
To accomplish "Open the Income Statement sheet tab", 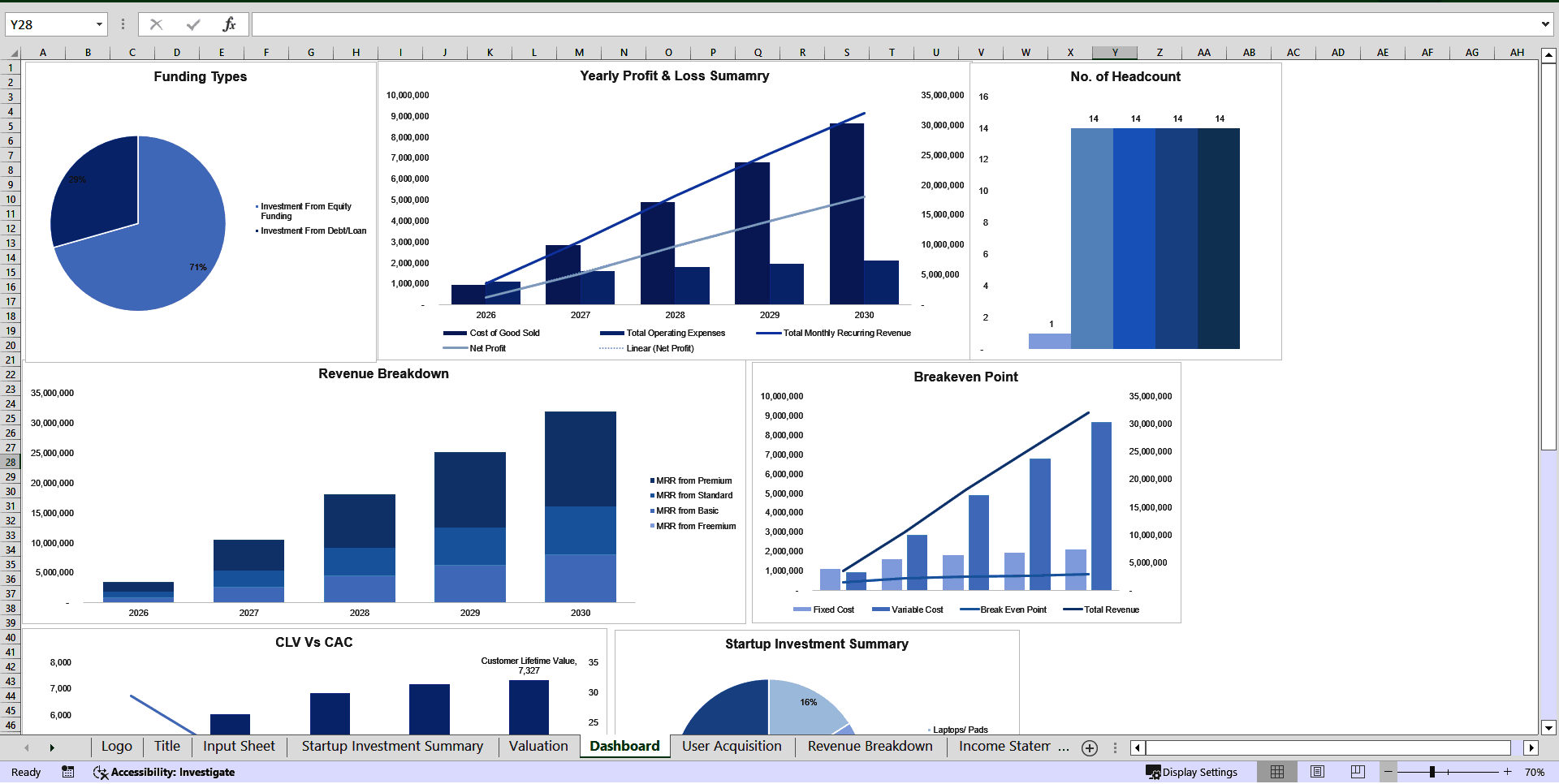I will tap(1004, 747).
